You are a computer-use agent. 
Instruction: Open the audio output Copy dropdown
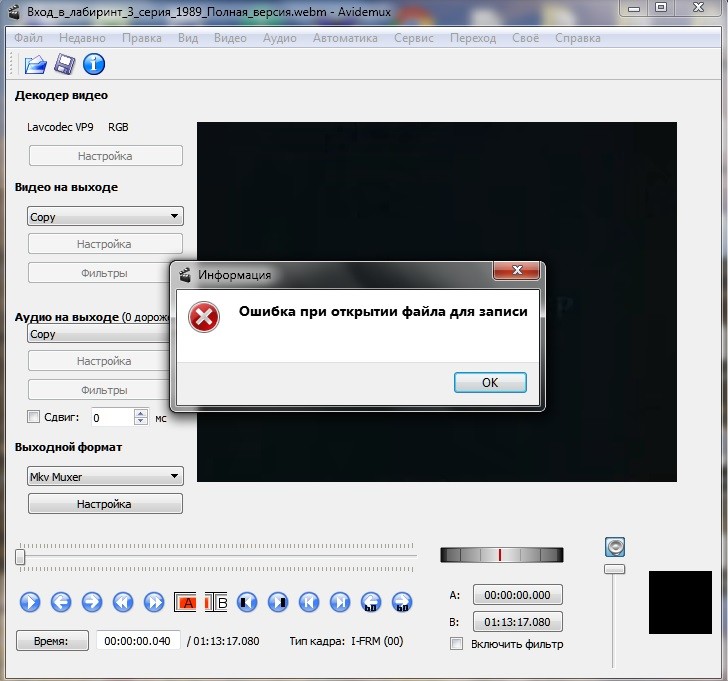point(98,334)
